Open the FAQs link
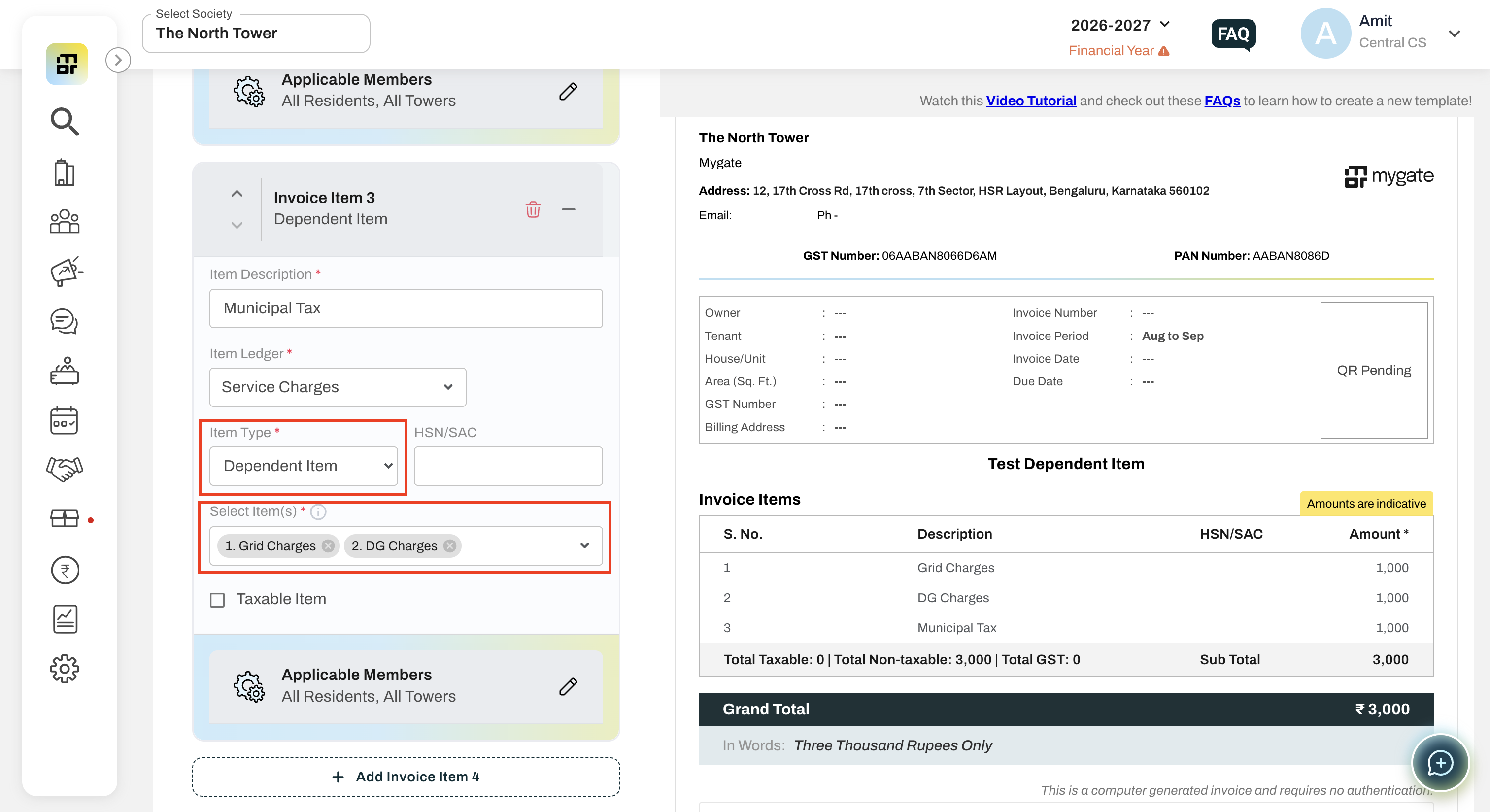This screenshot has width=1490, height=812. pyautogui.click(x=1222, y=101)
